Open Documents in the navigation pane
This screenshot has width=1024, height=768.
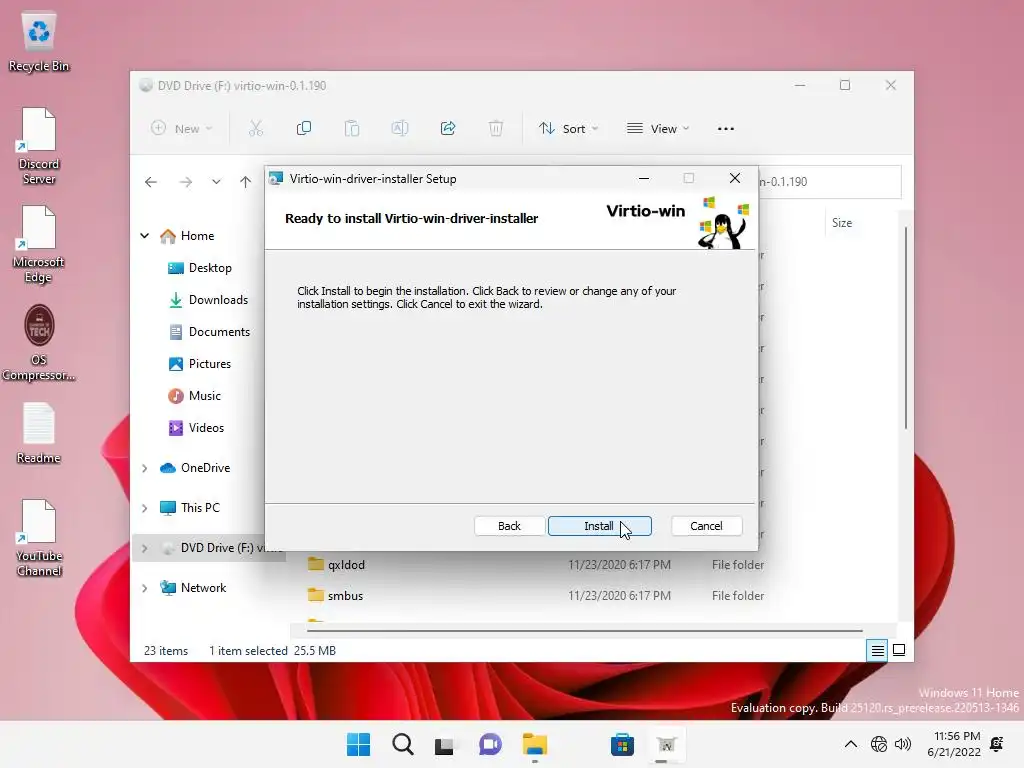(x=209, y=332)
